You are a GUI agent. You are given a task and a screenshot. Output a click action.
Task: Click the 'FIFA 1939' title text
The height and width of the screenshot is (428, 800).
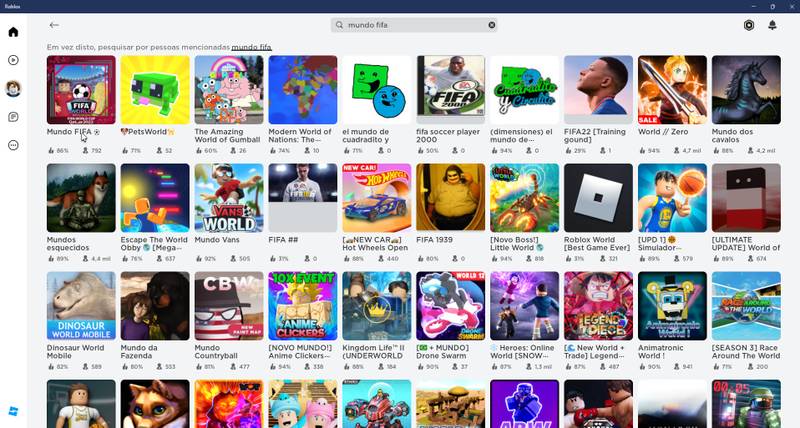click(434, 240)
